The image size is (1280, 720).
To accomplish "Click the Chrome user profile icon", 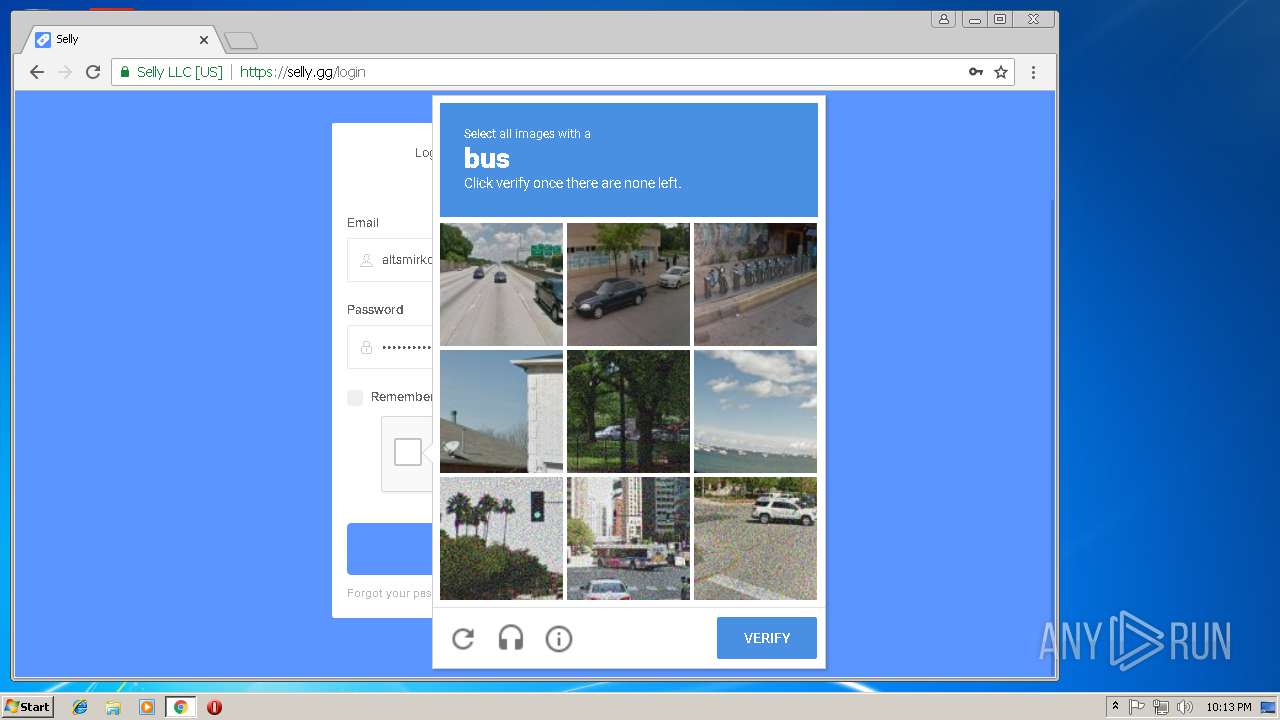I will [x=943, y=19].
